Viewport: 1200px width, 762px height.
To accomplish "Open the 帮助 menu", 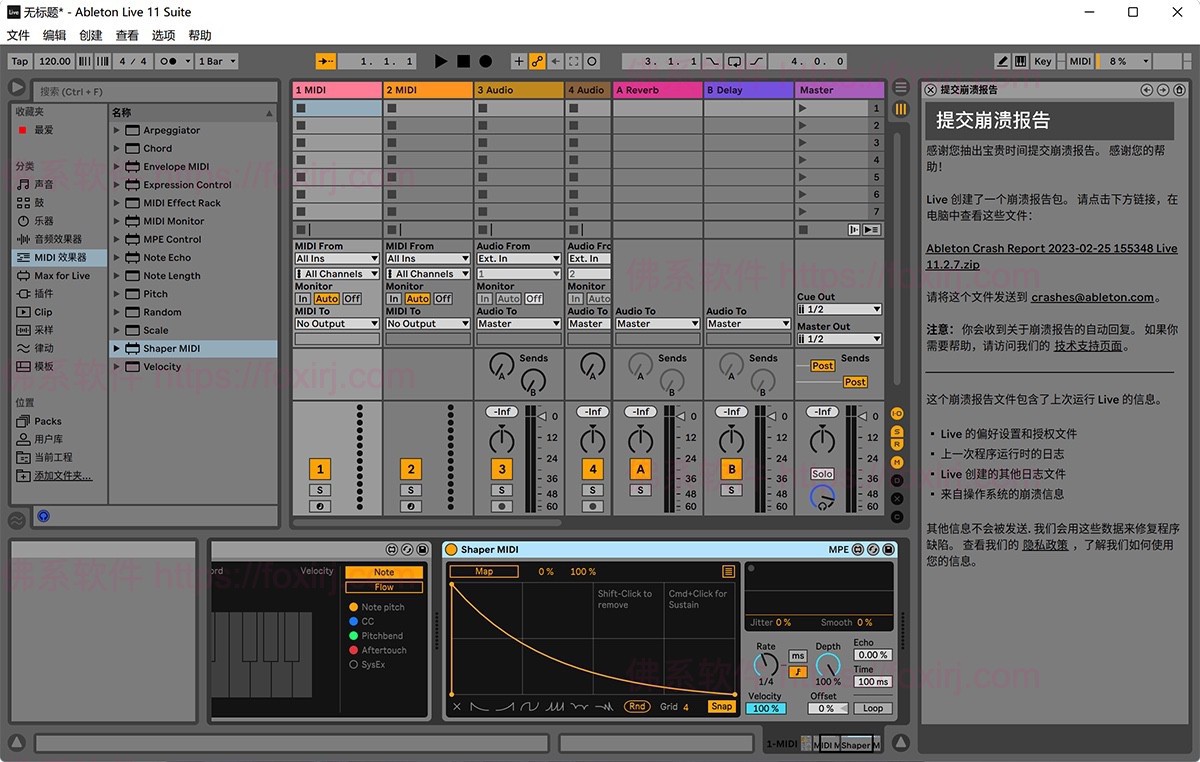I will click(x=200, y=35).
